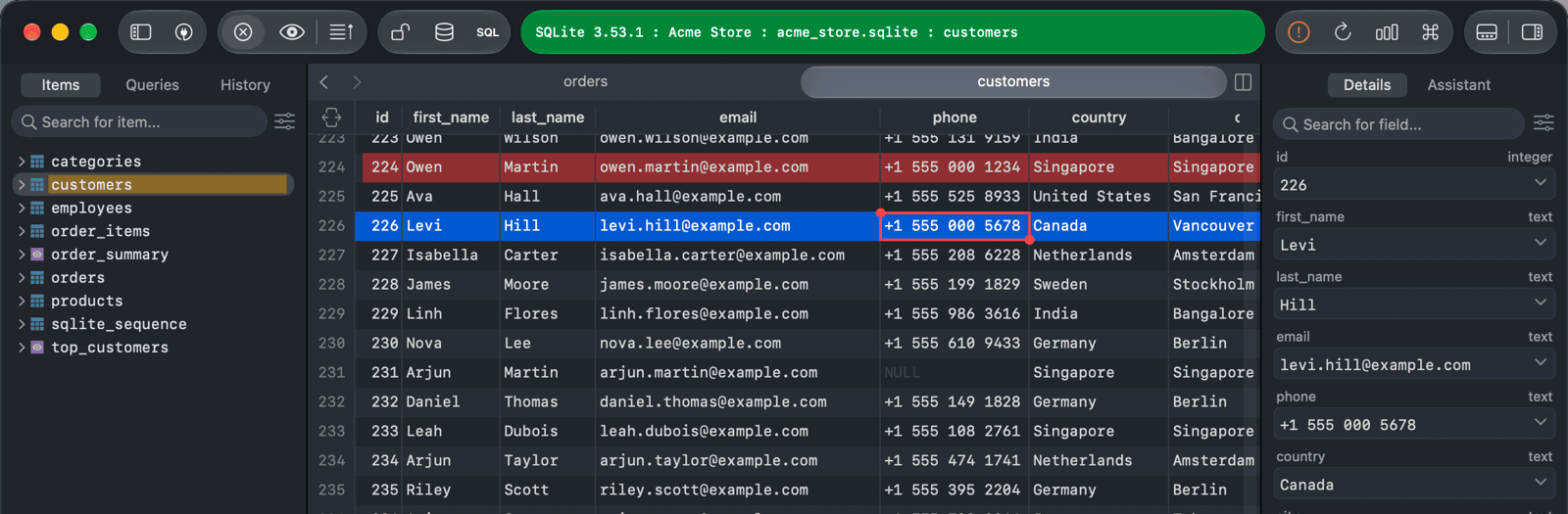Sort by the email column header

738,117
